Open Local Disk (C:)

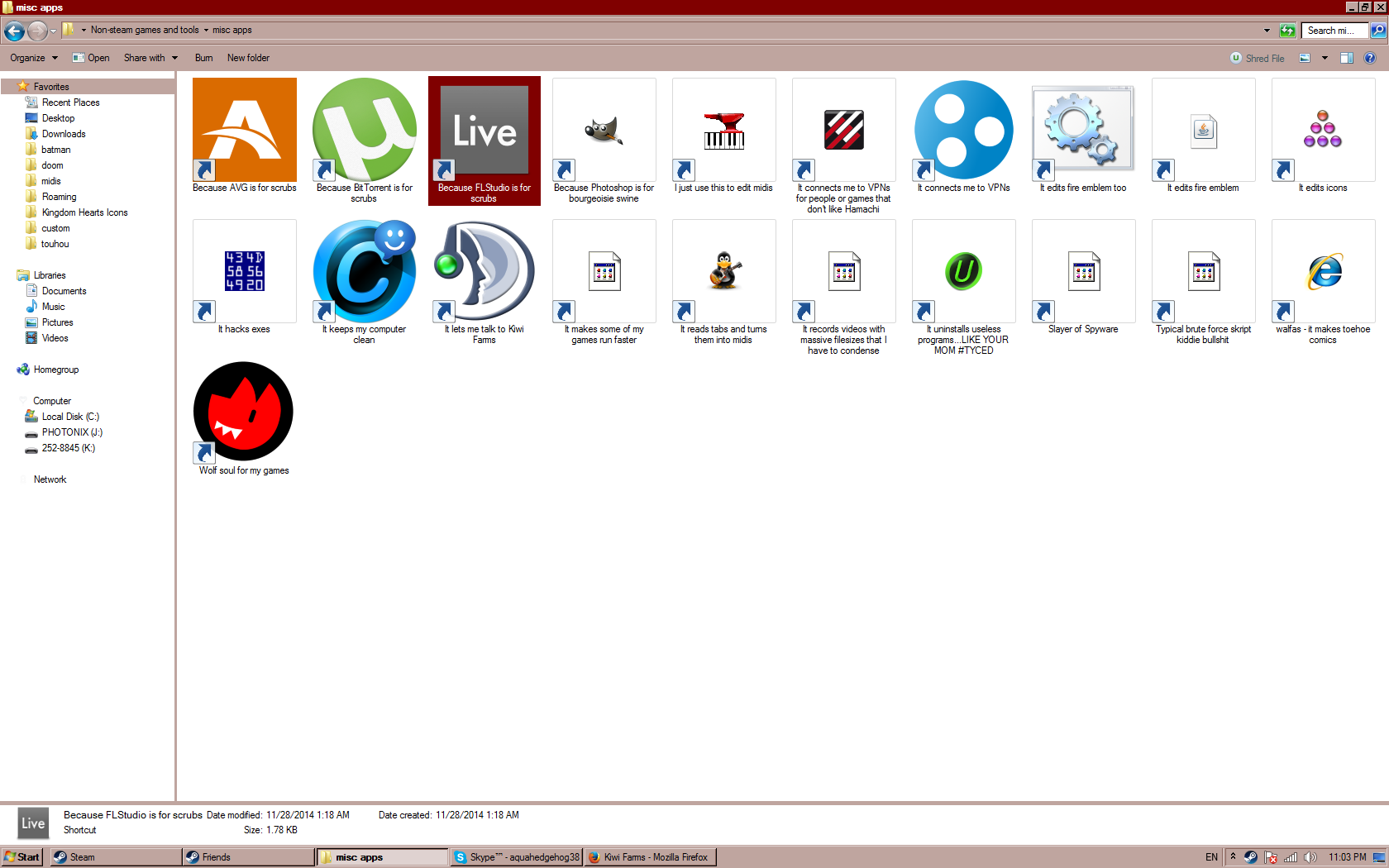point(63,417)
